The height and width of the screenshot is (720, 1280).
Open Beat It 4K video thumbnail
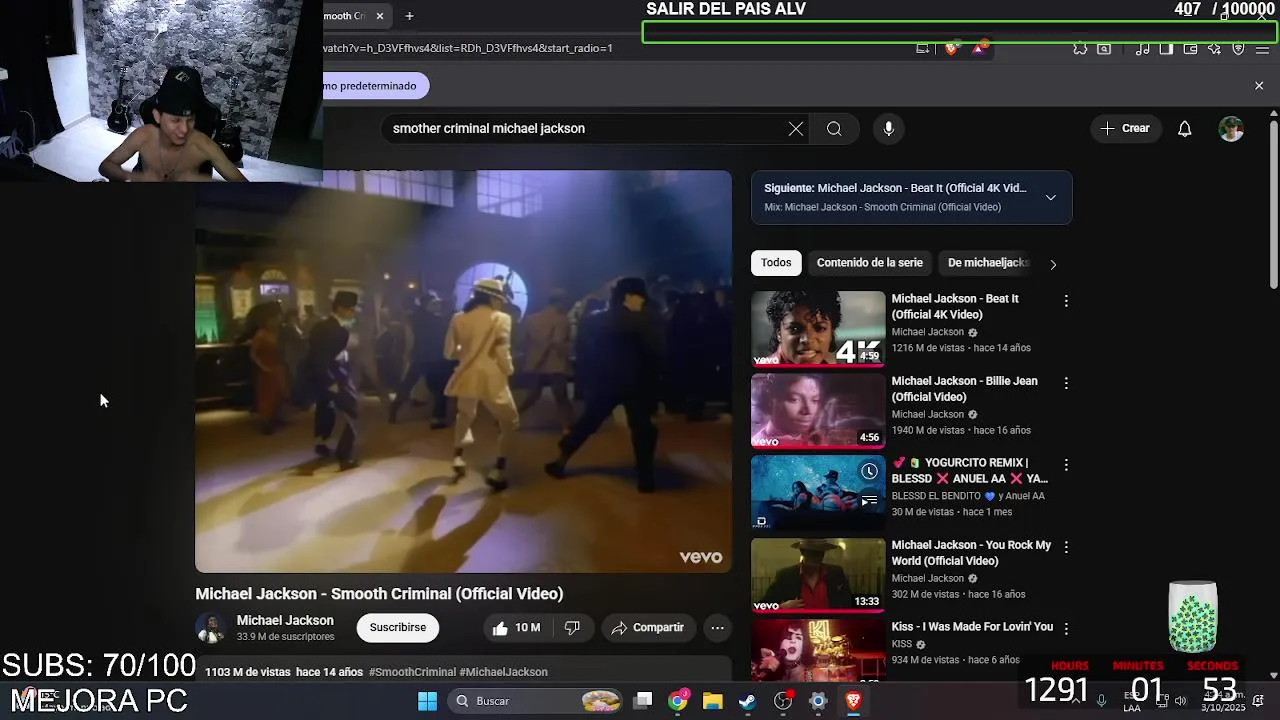tap(818, 329)
